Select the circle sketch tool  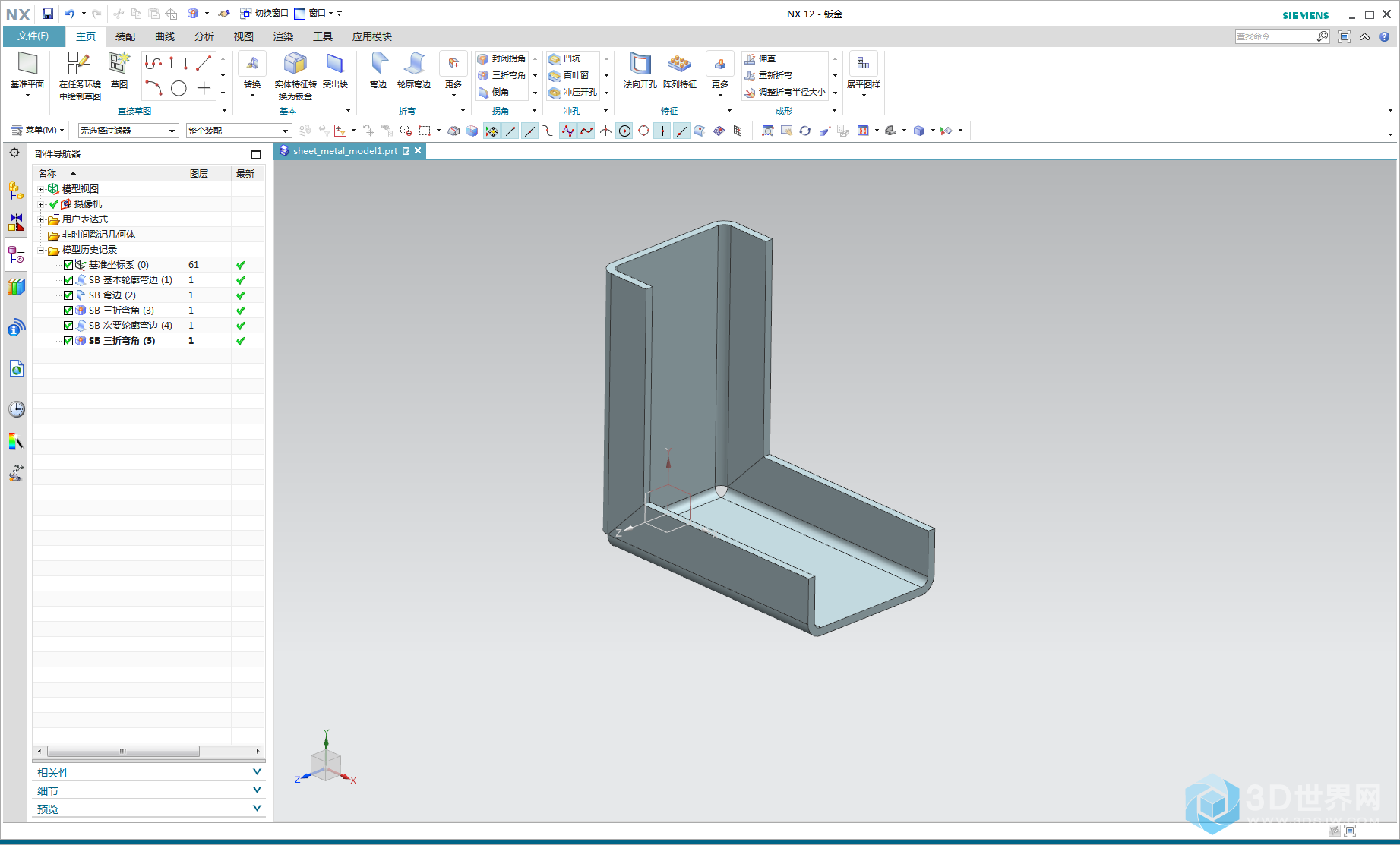point(179,89)
